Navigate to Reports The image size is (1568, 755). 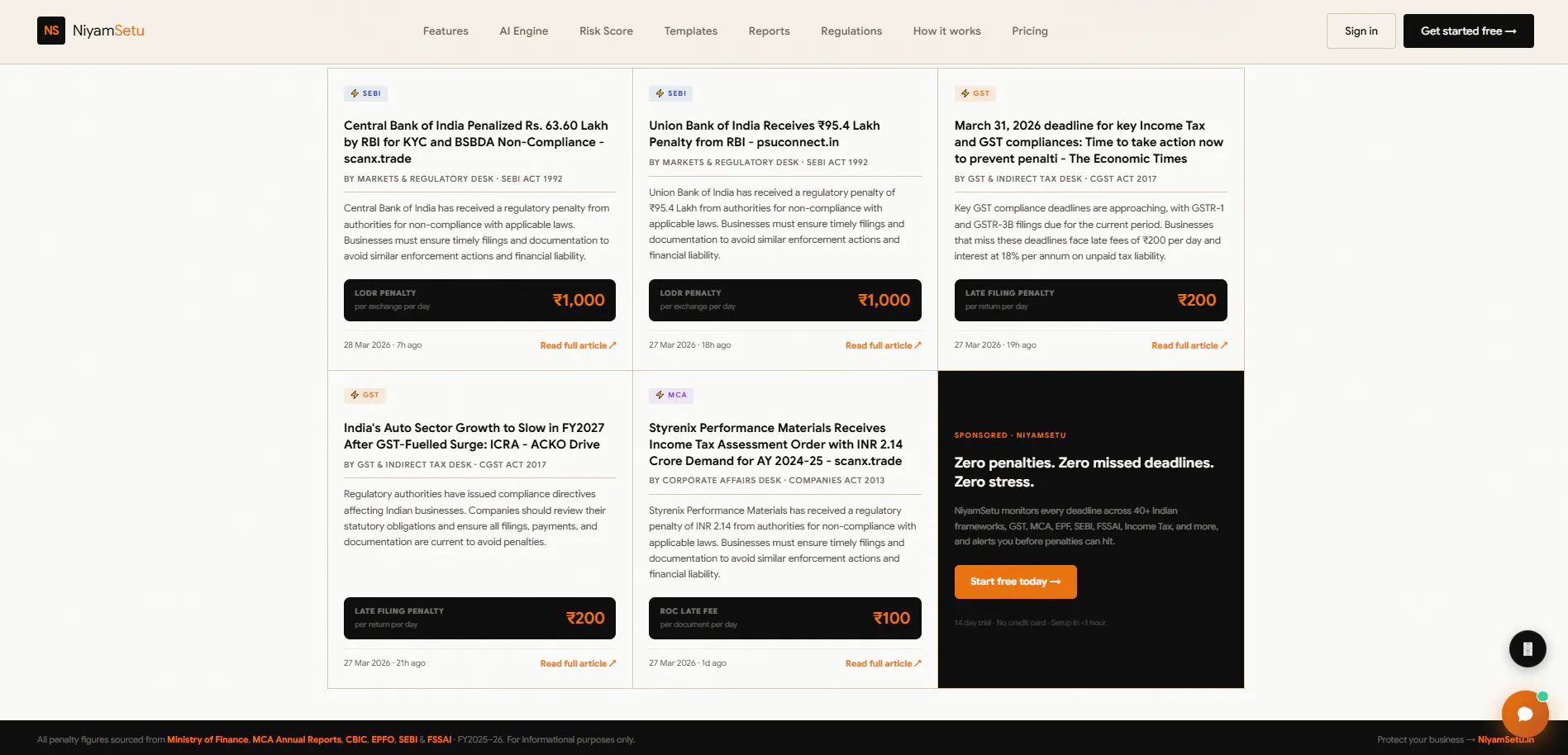(770, 31)
